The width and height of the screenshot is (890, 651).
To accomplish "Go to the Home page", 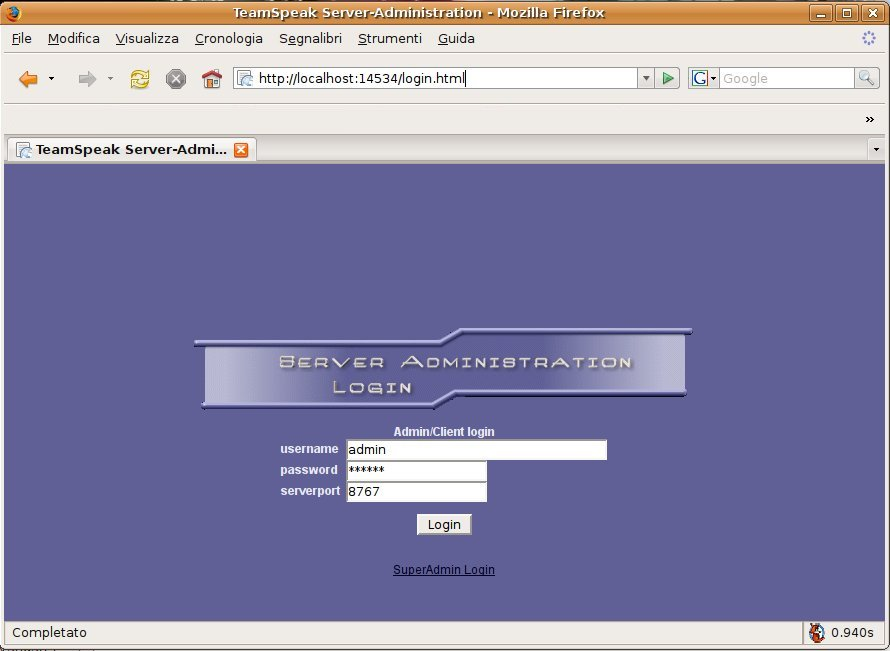I will (x=212, y=79).
